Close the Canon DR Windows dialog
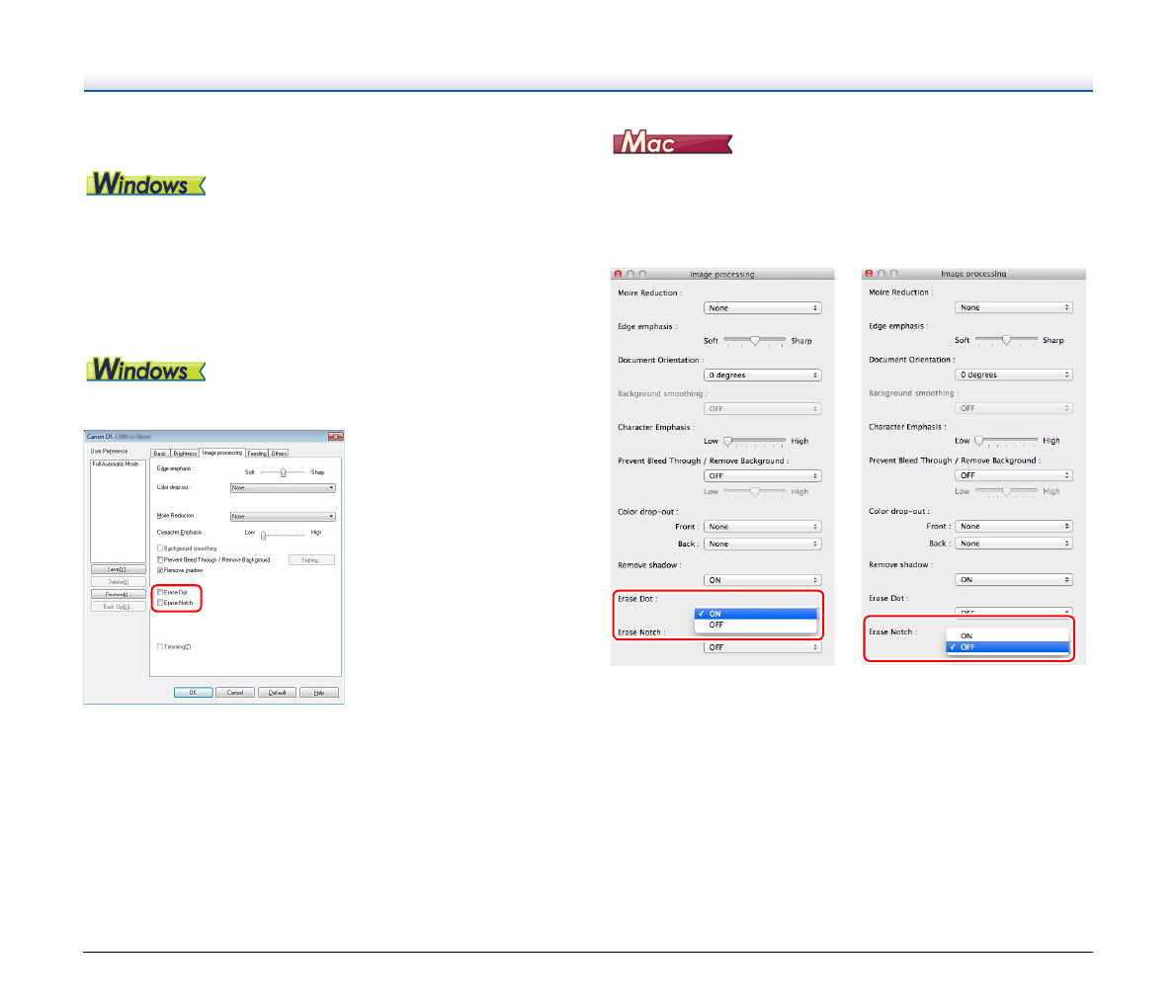1176x1008 pixels. [x=335, y=436]
